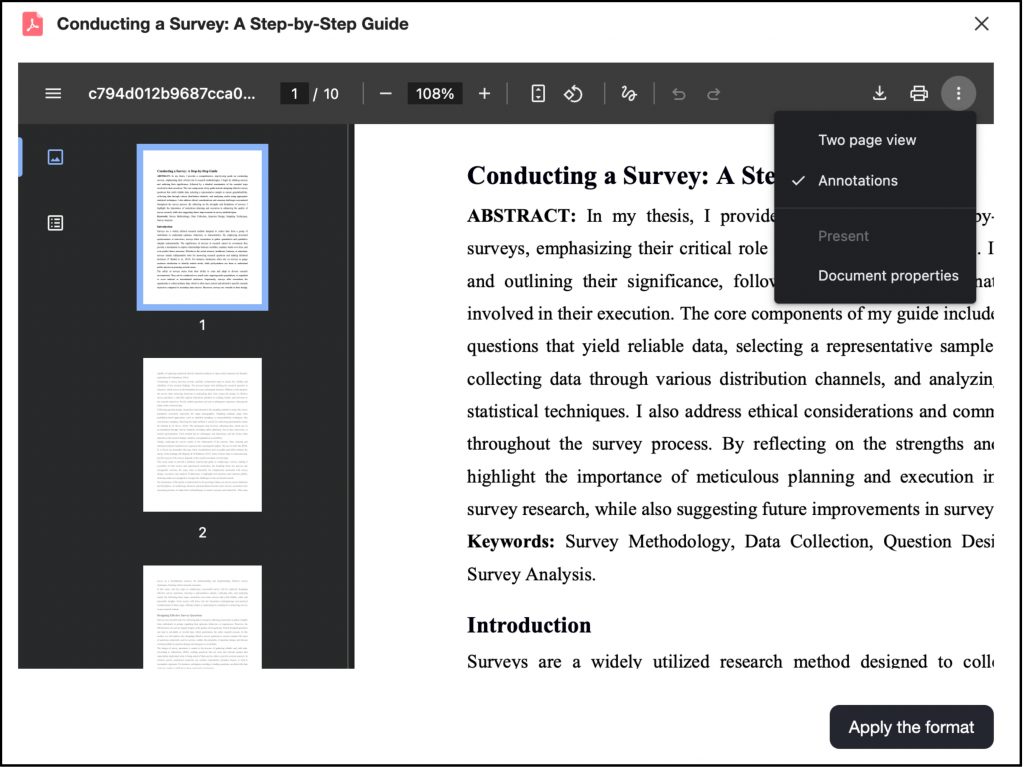This screenshot has height=767, width=1024.
Task: Select the draw annotation tool
Action: 628,93
